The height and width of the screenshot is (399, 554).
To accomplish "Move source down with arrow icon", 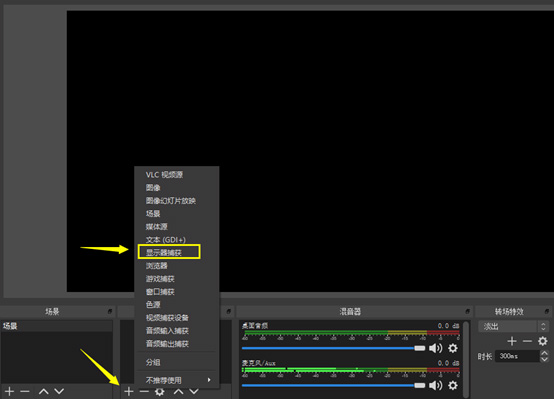I will click(x=194, y=391).
